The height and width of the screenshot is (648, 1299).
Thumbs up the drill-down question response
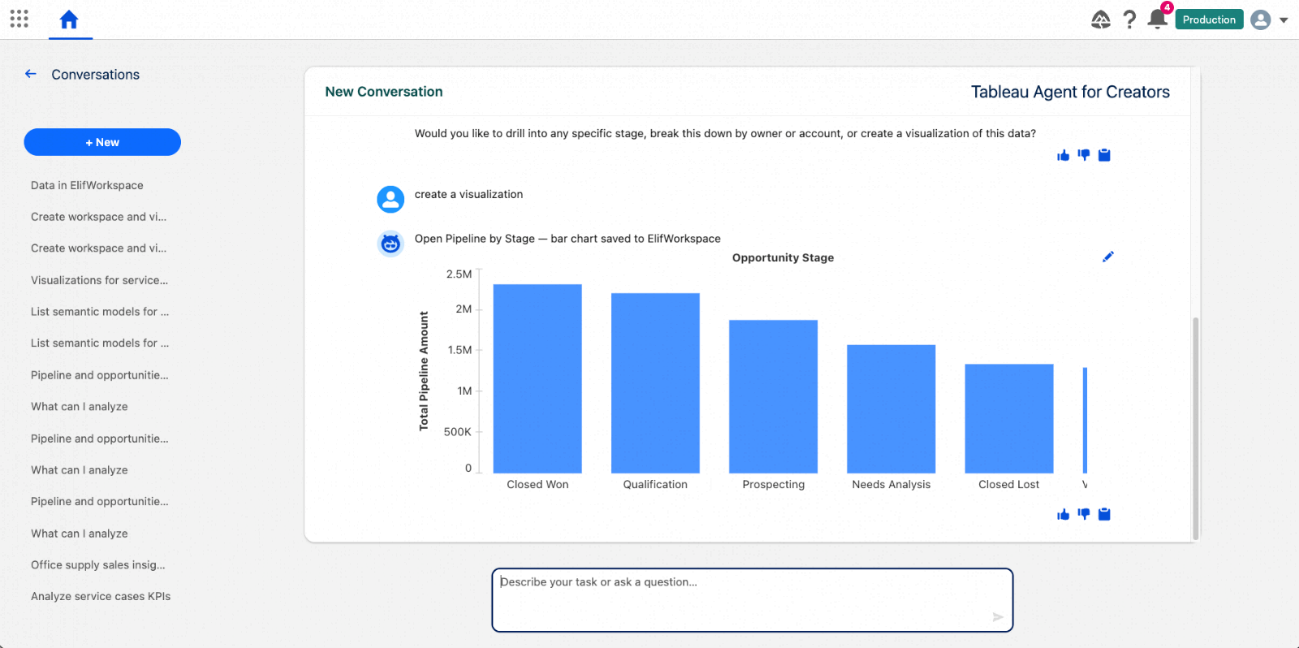[1063, 155]
